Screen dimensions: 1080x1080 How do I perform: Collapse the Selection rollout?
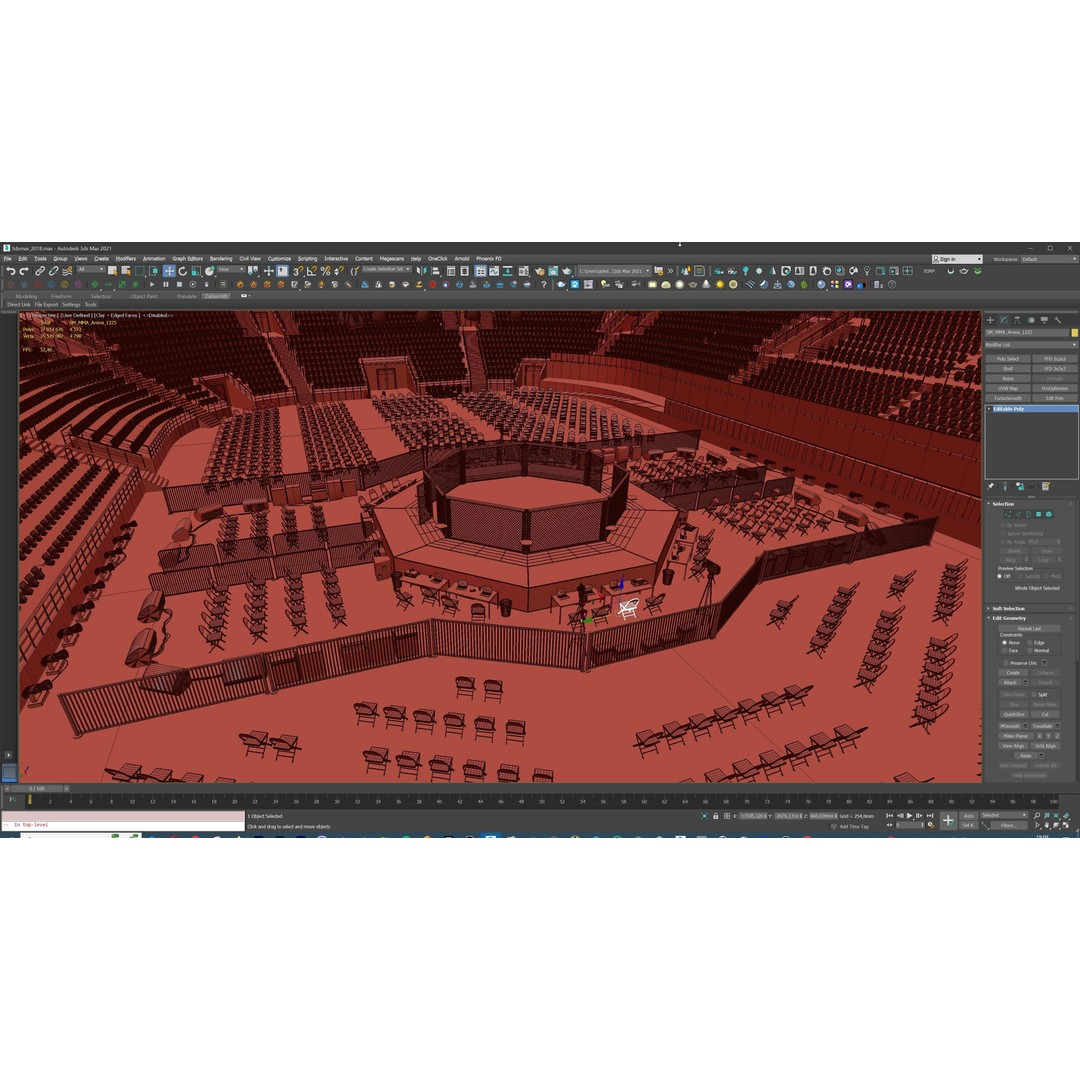(x=1004, y=503)
